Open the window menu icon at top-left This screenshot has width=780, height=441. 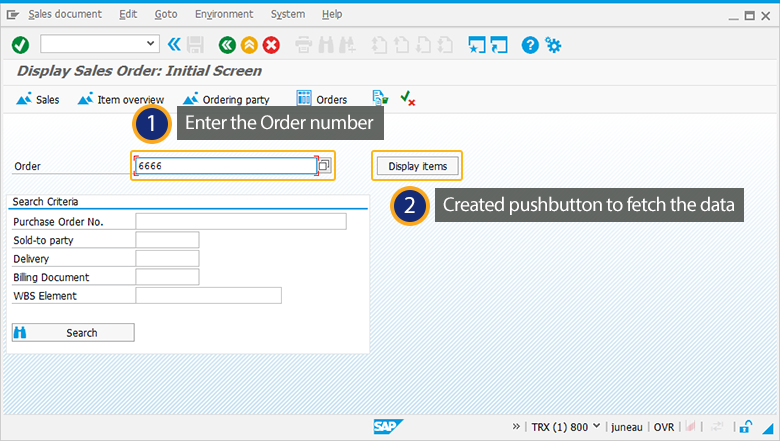pyautogui.click(x=12, y=15)
